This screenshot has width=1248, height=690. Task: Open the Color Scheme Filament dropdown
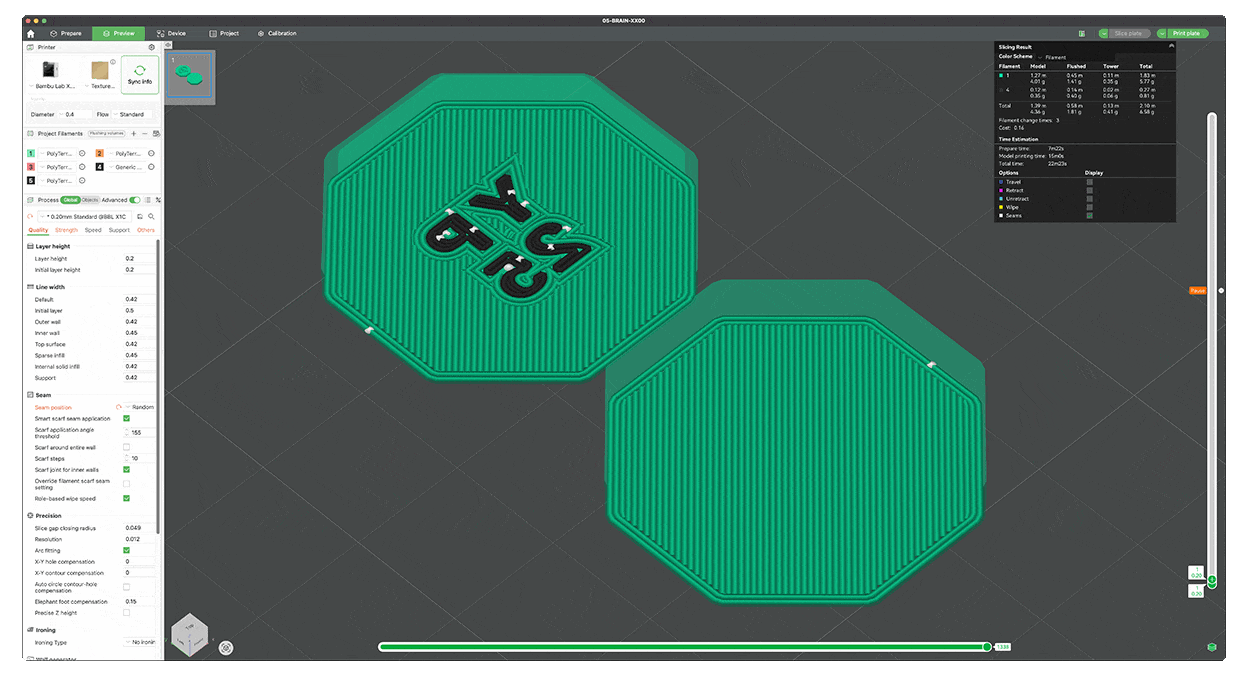(1053, 57)
